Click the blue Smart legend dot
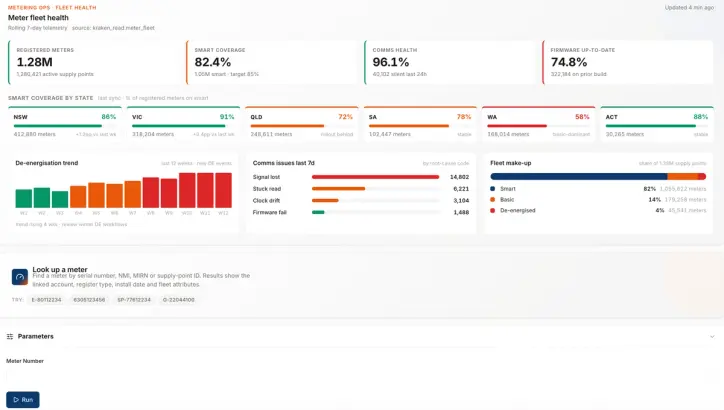 493,188
